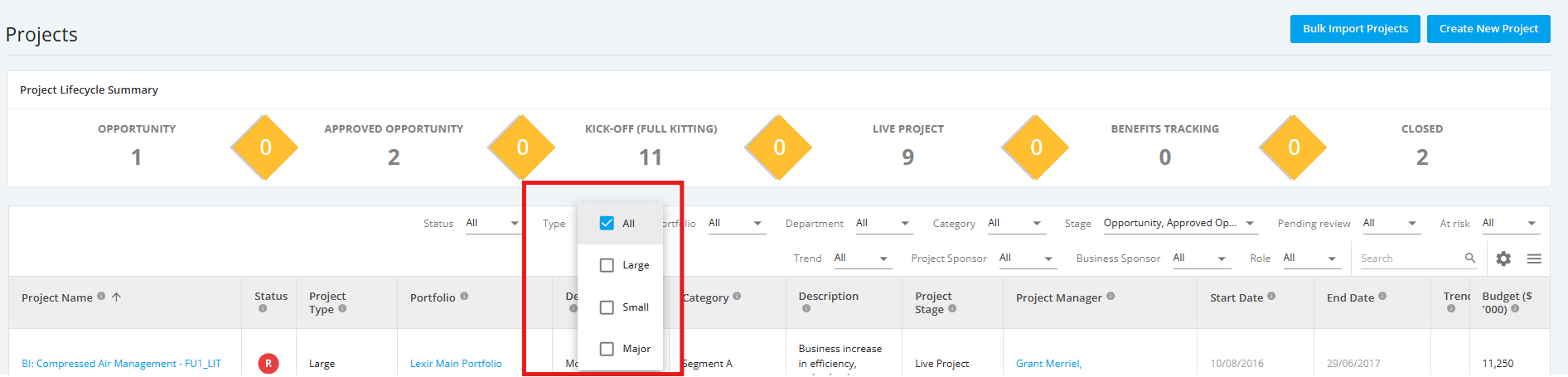Check the All option in Type list
The height and width of the screenshot is (377, 1568).
(x=607, y=223)
